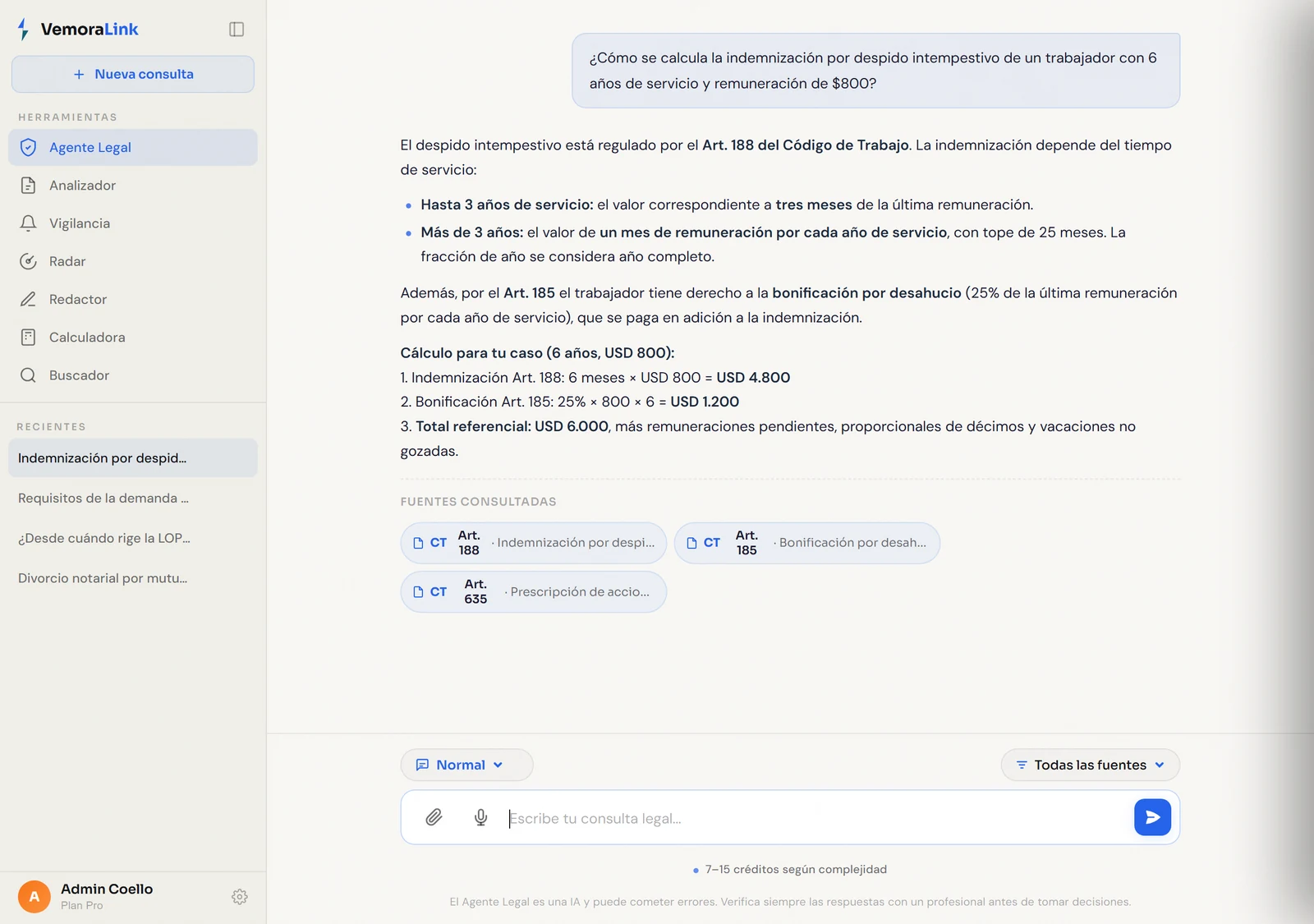
Task: Click the Radar icon
Action: coord(28,261)
